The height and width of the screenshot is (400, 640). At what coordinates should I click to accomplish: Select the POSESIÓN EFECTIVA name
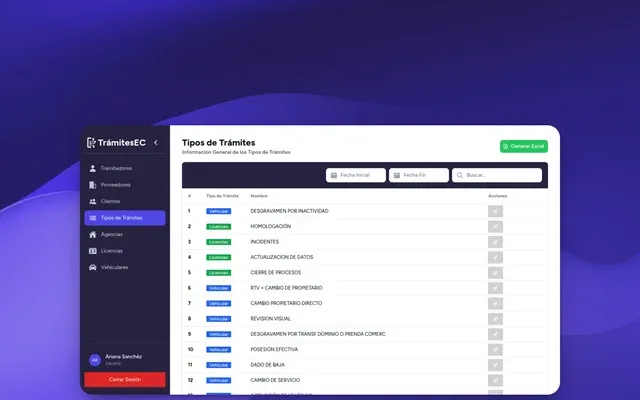[274, 349]
